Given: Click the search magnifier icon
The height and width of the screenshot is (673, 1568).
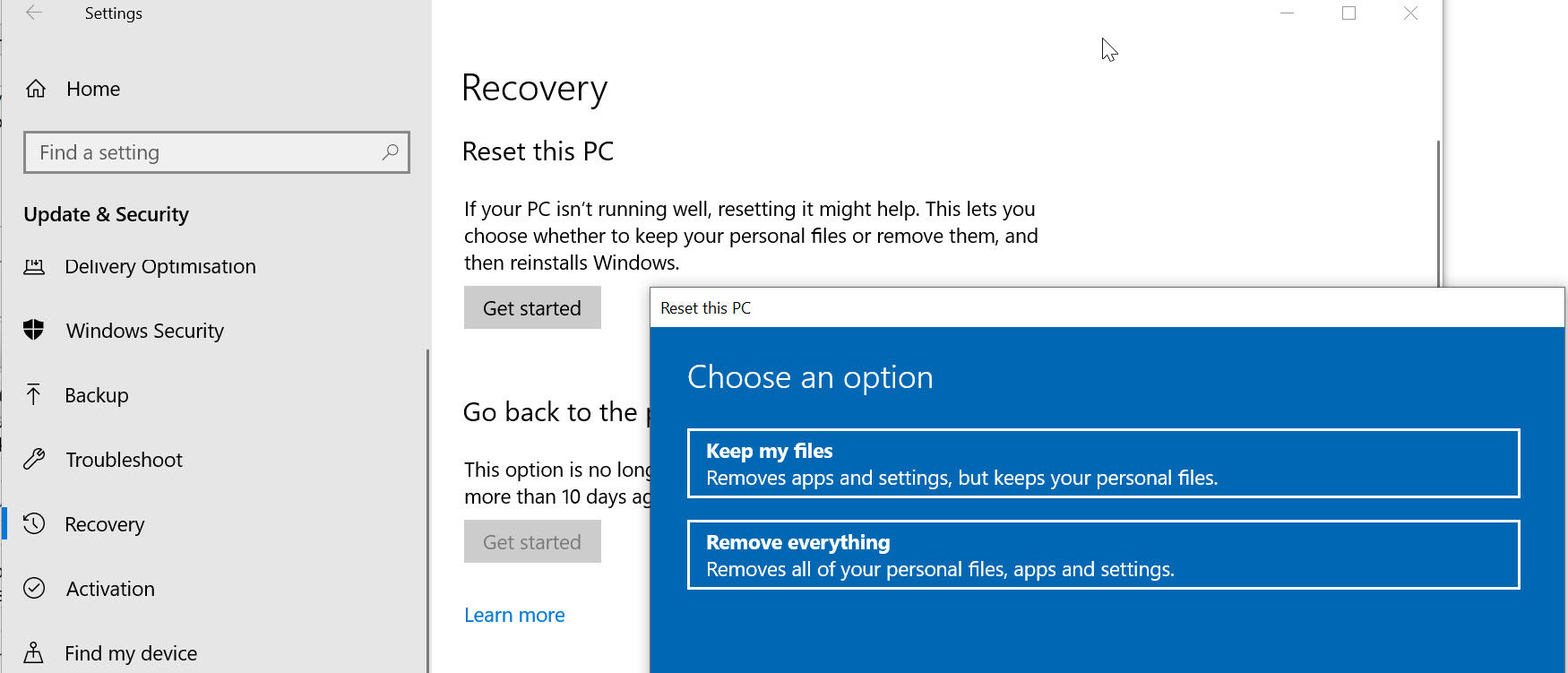Looking at the screenshot, I should (390, 152).
